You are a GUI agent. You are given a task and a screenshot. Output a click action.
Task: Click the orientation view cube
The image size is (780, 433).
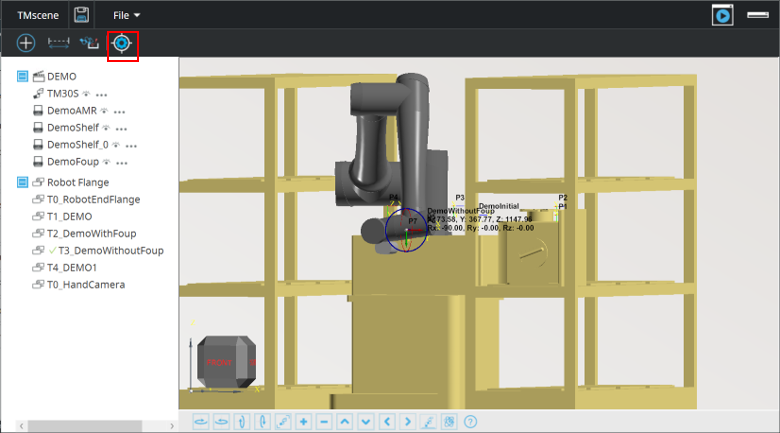tap(226, 362)
